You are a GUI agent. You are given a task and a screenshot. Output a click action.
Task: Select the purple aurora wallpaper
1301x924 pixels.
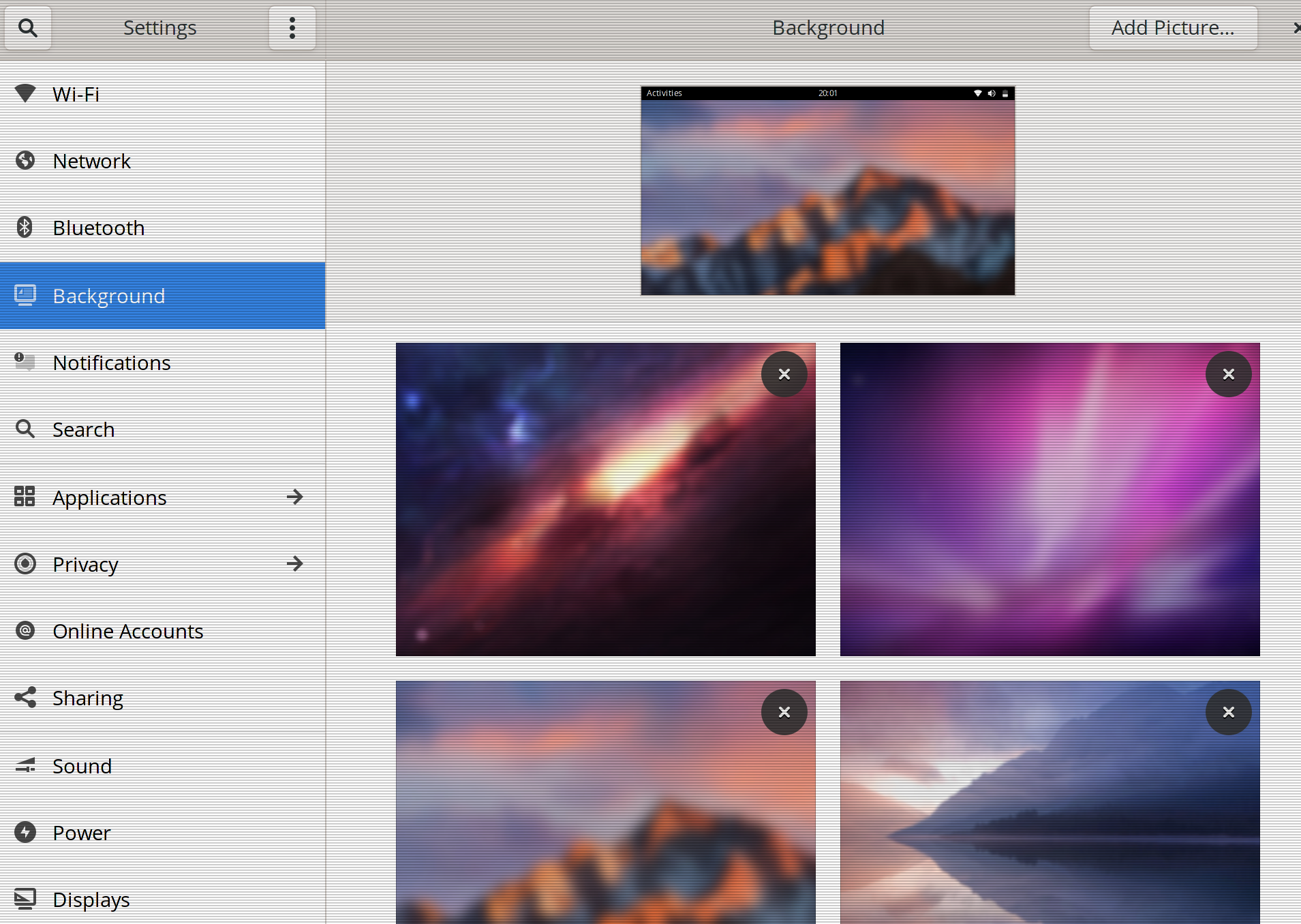(1050, 499)
